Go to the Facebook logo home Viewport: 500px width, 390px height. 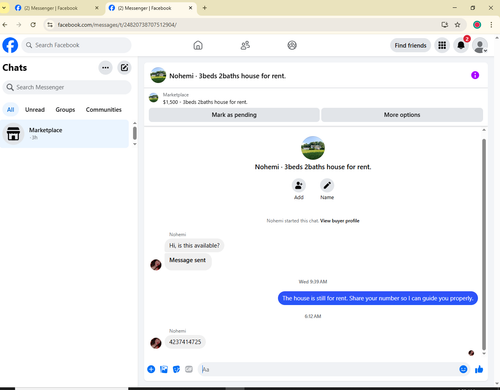10,45
